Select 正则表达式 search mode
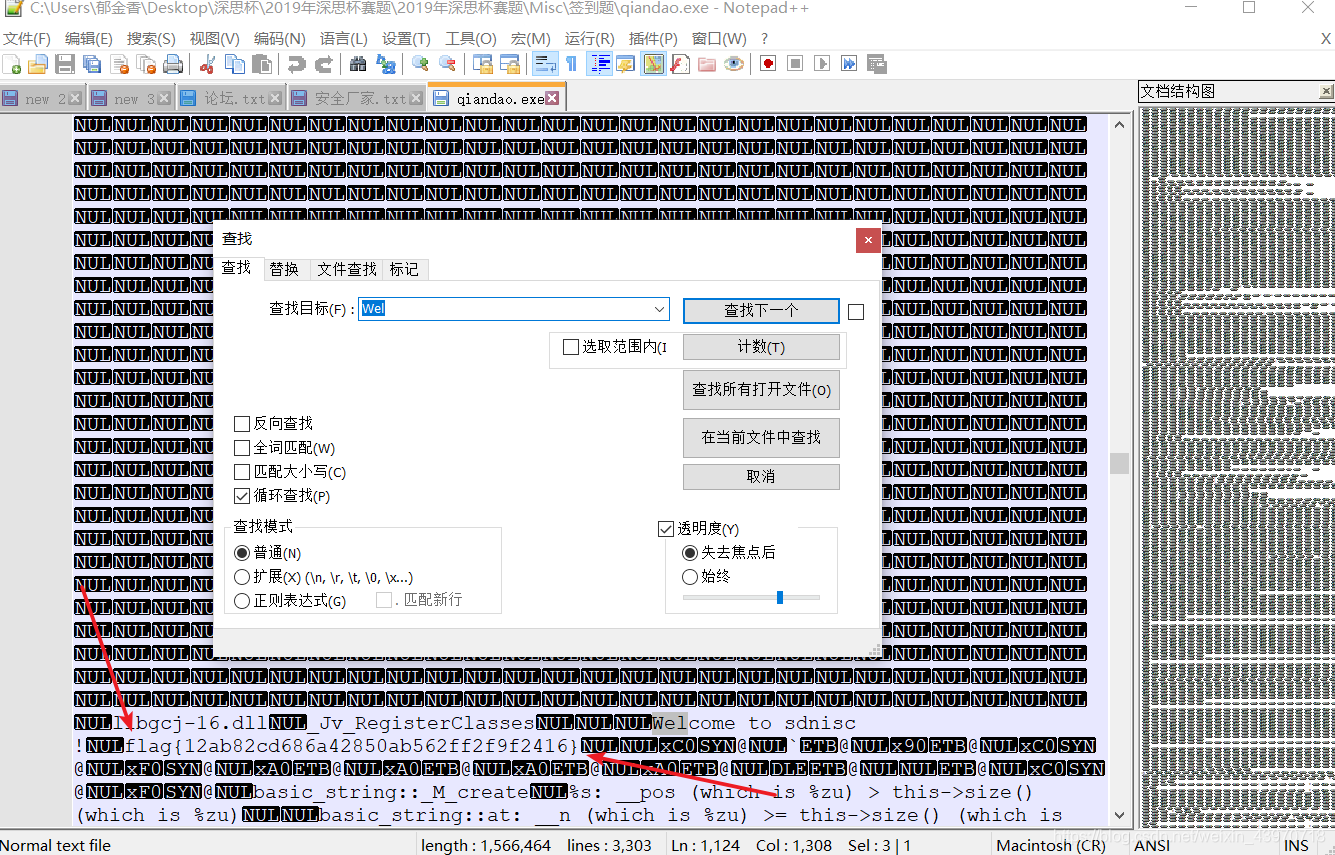This screenshot has height=855, width=1335. tap(290, 601)
